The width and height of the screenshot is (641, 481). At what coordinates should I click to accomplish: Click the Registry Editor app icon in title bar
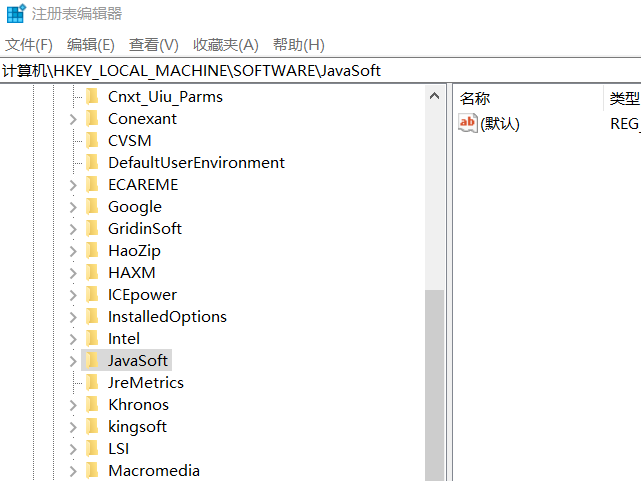coord(16,13)
